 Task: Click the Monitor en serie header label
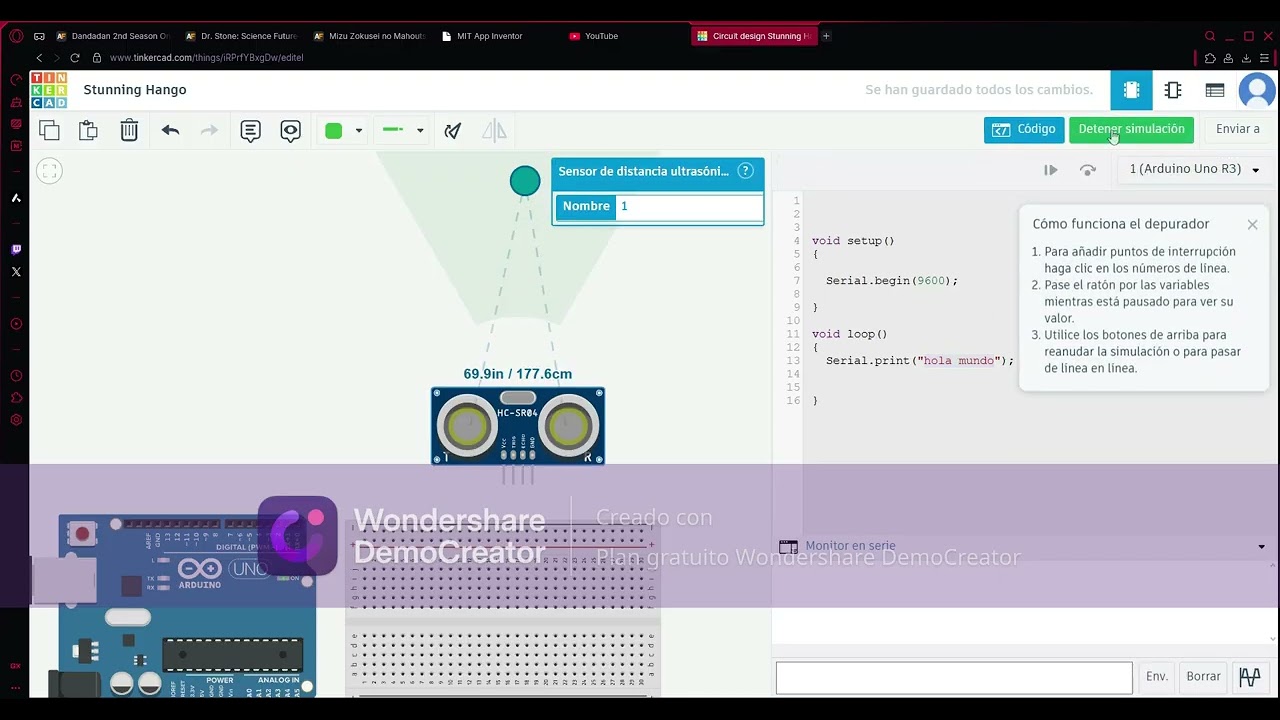tap(850, 546)
